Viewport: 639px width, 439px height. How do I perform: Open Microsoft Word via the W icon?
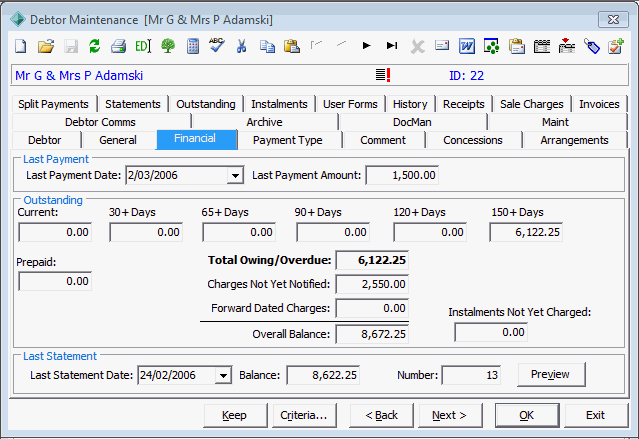pos(467,46)
